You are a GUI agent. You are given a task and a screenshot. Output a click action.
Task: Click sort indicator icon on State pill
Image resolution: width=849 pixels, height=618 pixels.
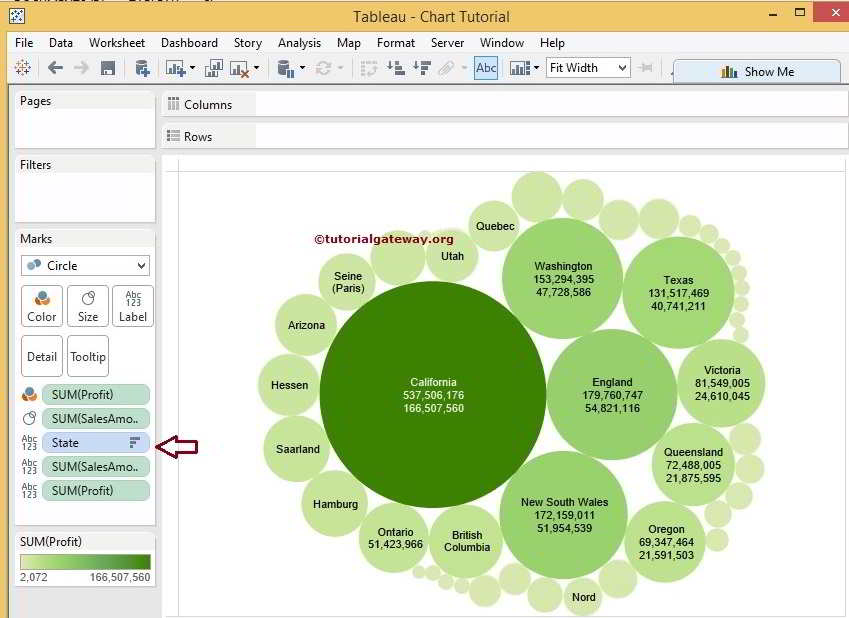point(135,442)
